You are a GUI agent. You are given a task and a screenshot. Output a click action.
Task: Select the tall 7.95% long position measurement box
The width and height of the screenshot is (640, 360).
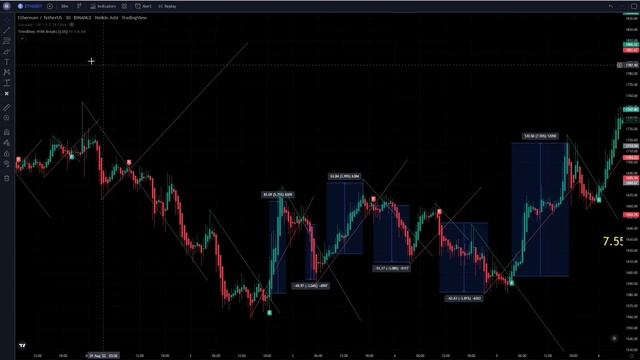(540, 209)
